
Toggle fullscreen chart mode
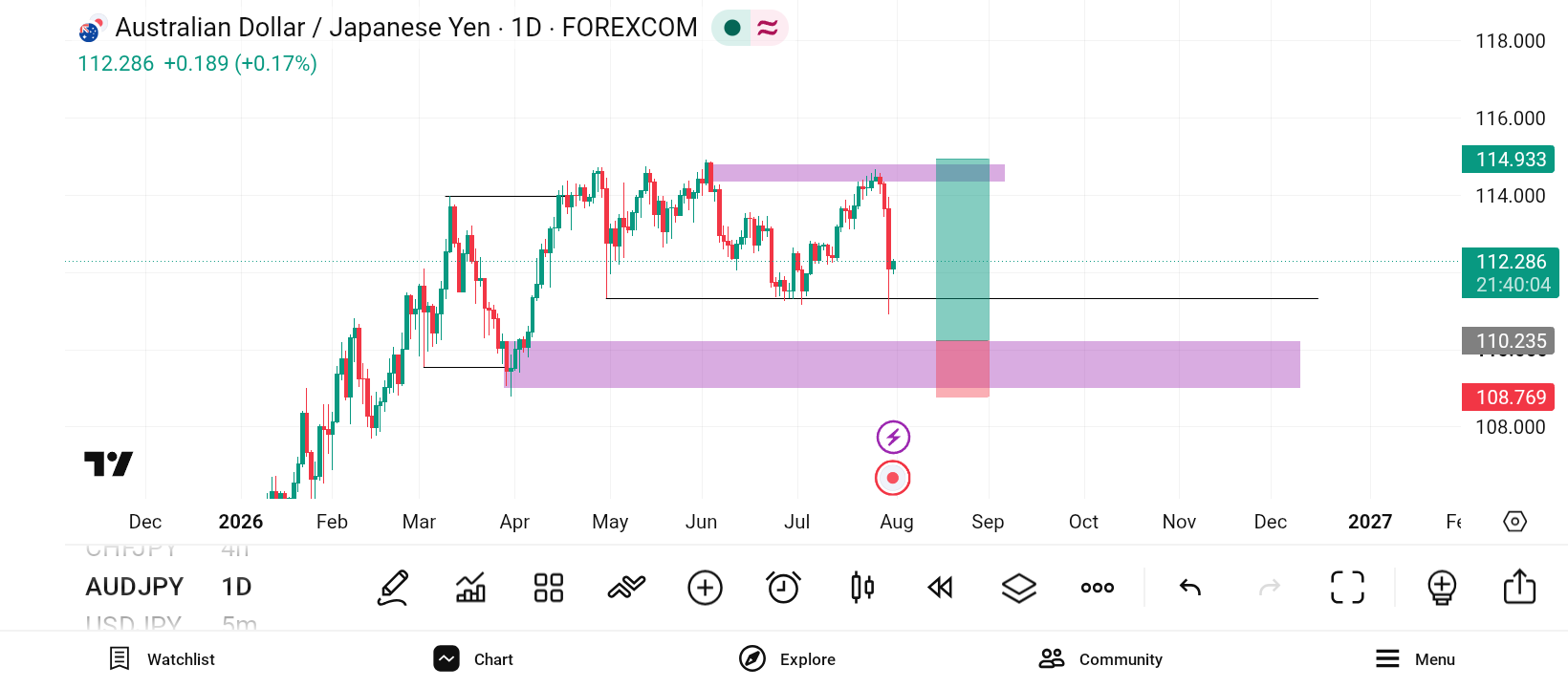1348,588
